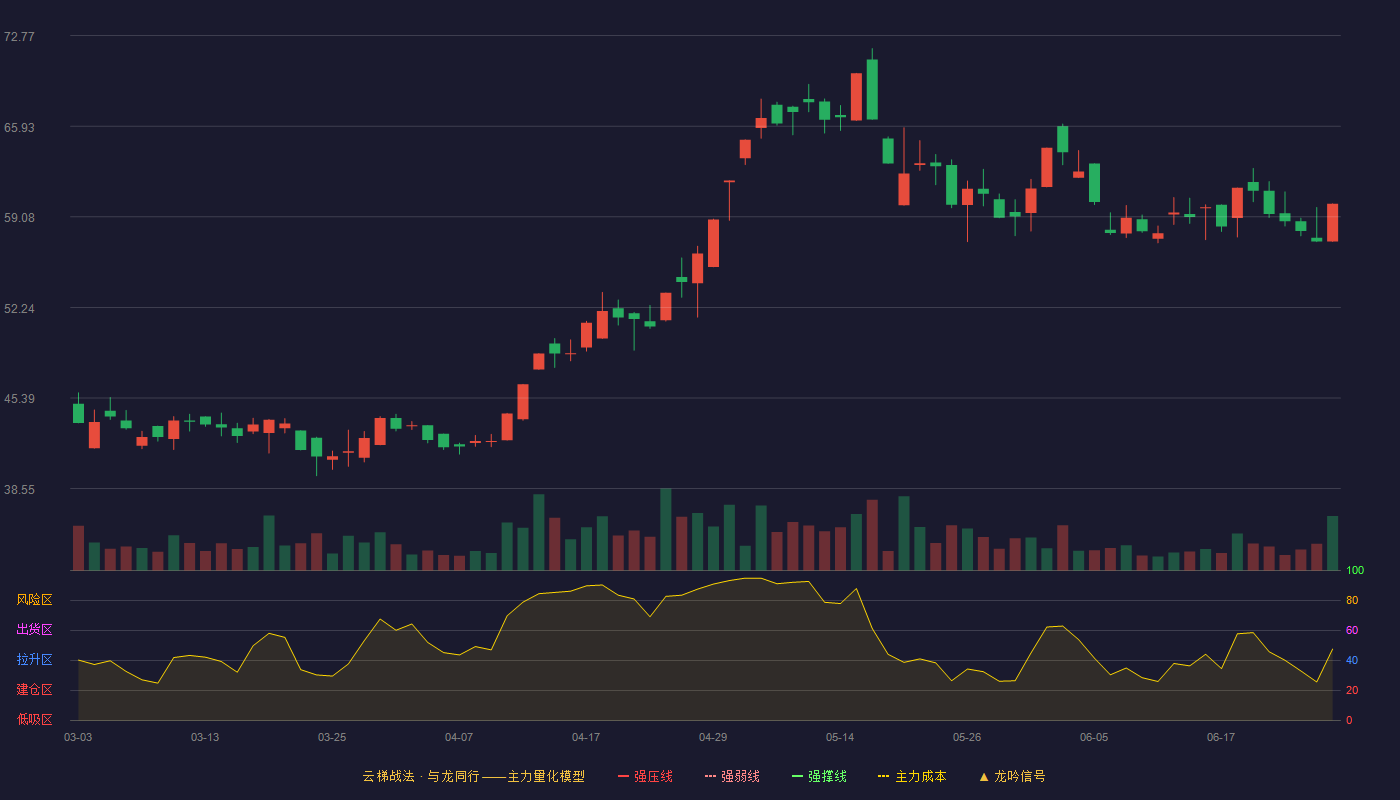The width and height of the screenshot is (1400, 800).
Task: Click the 45.39 price axis label
Action: point(19,398)
